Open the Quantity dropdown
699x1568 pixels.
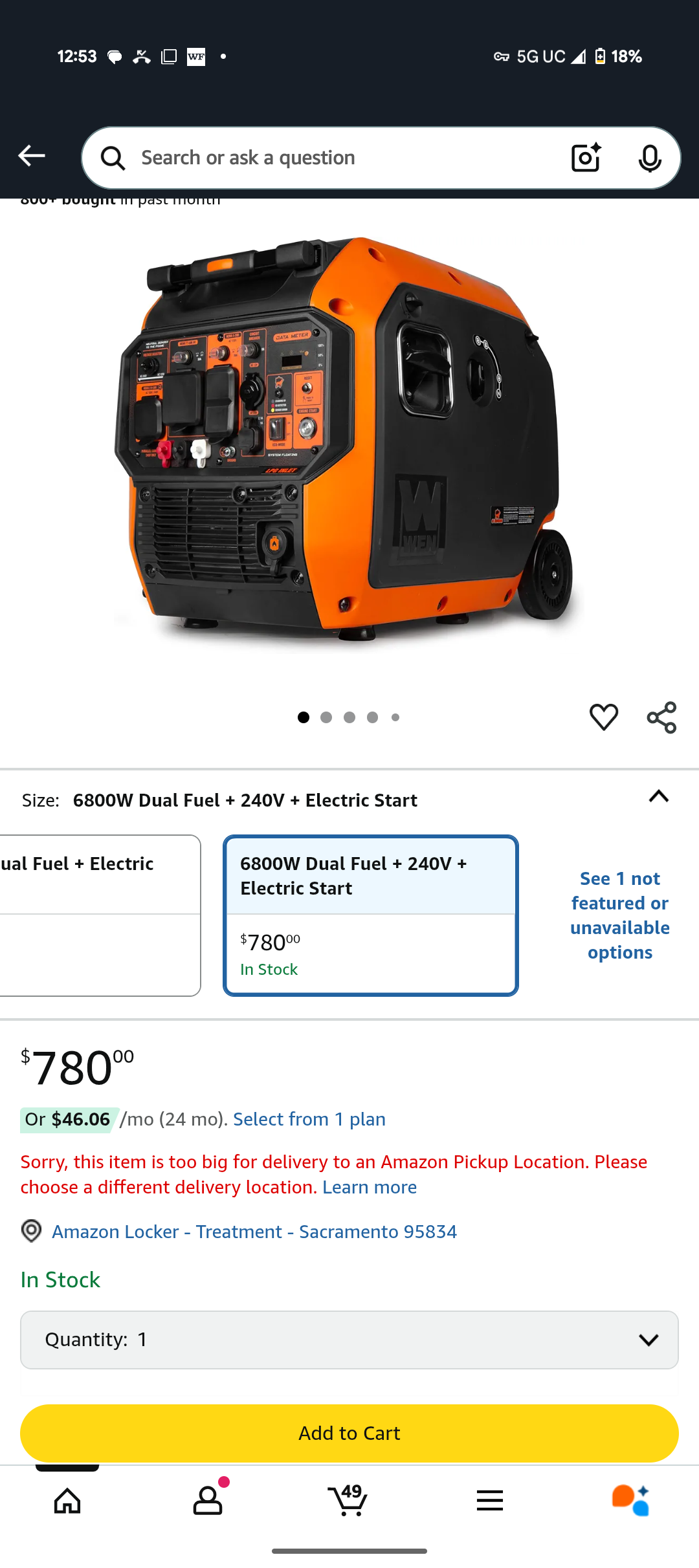tap(349, 1340)
